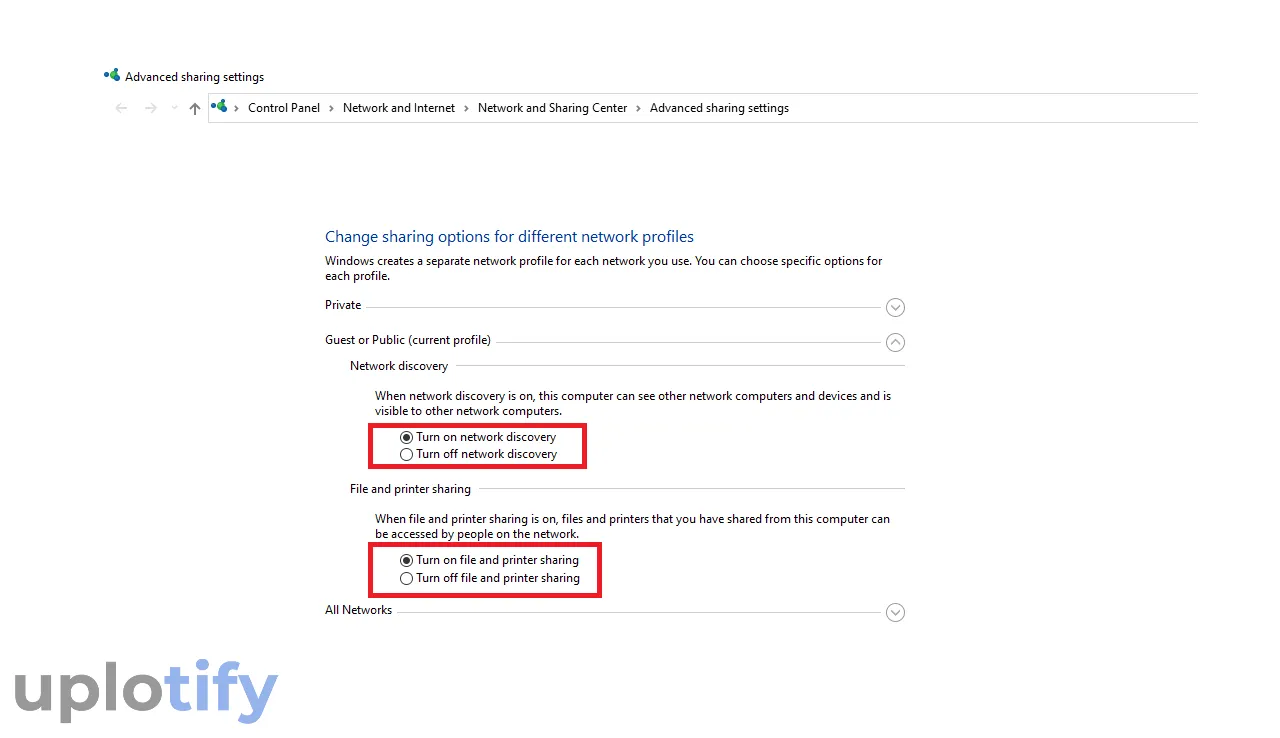Image resolution: width=1280 pixels, height=738 pixels.
Task: Click the Back arrow in navigation bar
Action: tap(121, 108)
